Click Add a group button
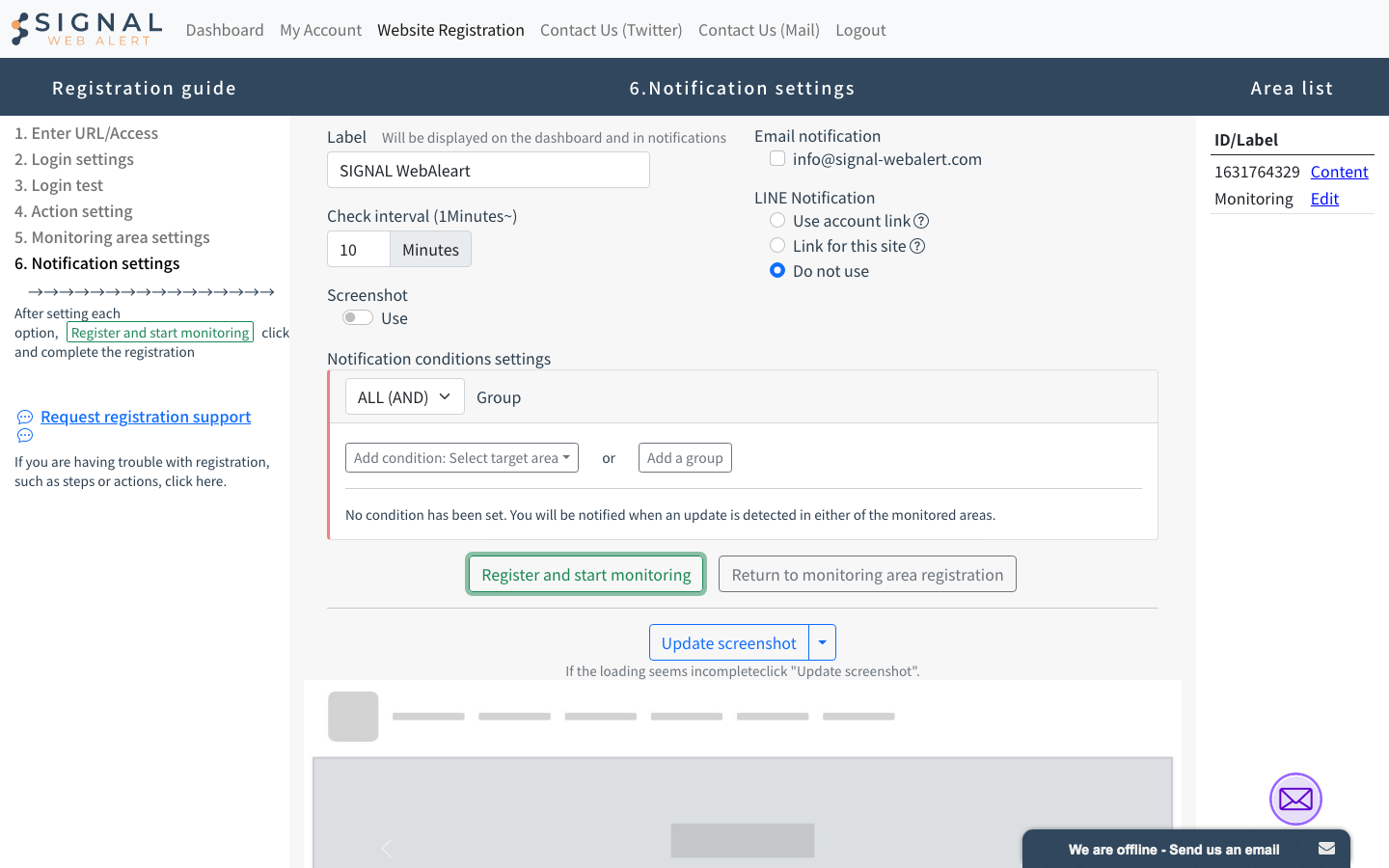 pos(685,457)
